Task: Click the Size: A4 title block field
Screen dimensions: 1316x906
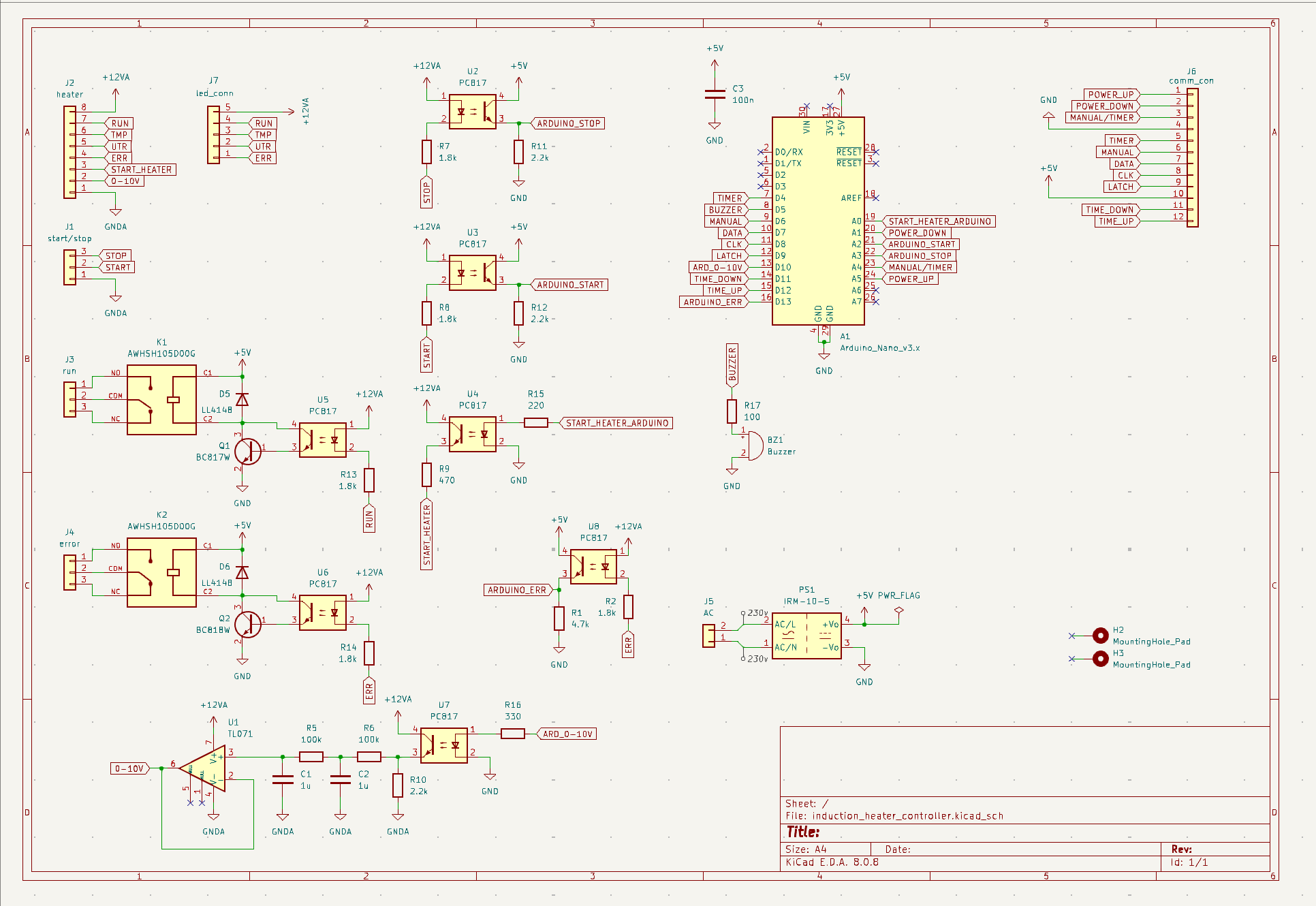Action: point(806,849)
